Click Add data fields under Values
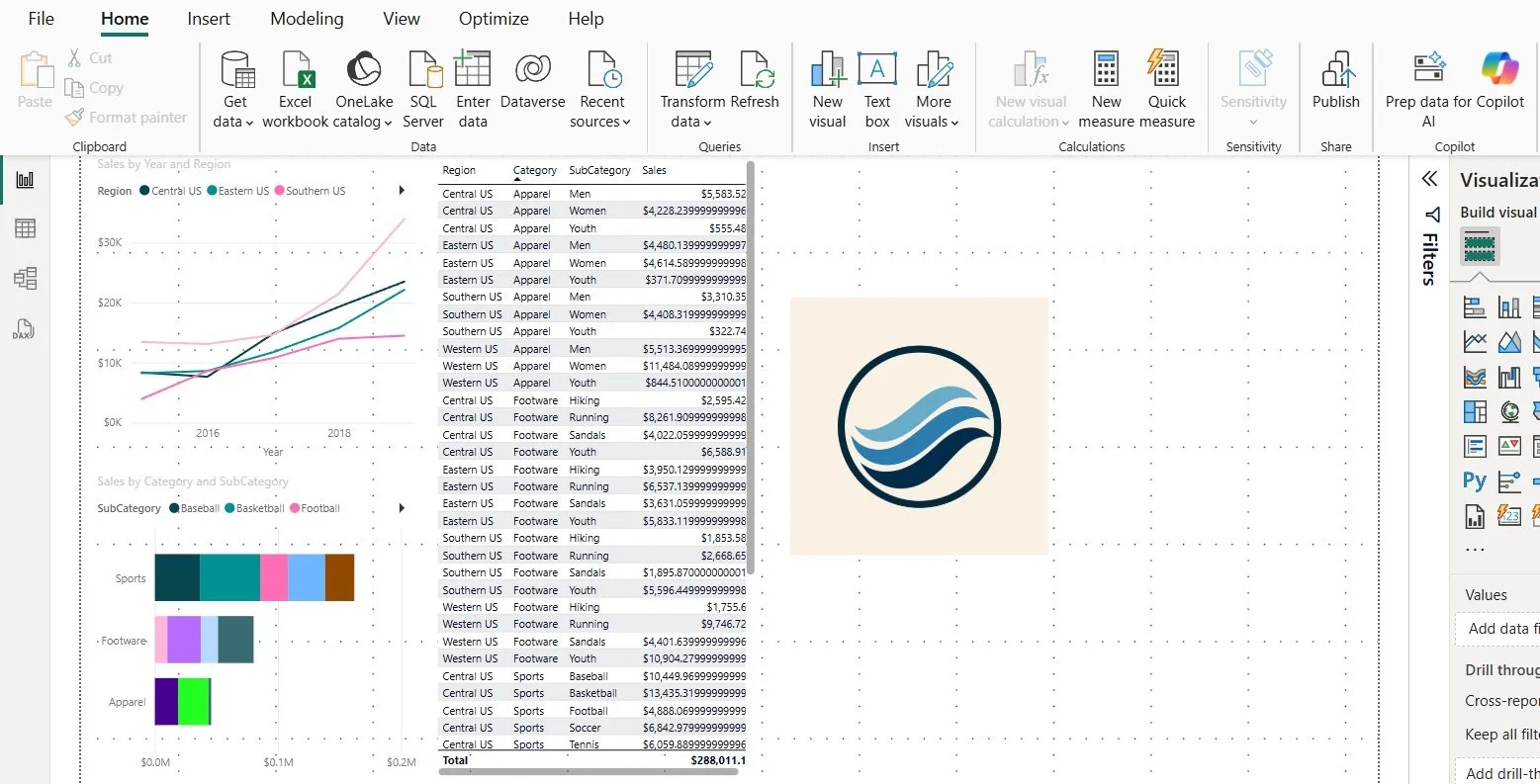Image resolution: width=1540 pixels, height=784 pixels. 1497,629
